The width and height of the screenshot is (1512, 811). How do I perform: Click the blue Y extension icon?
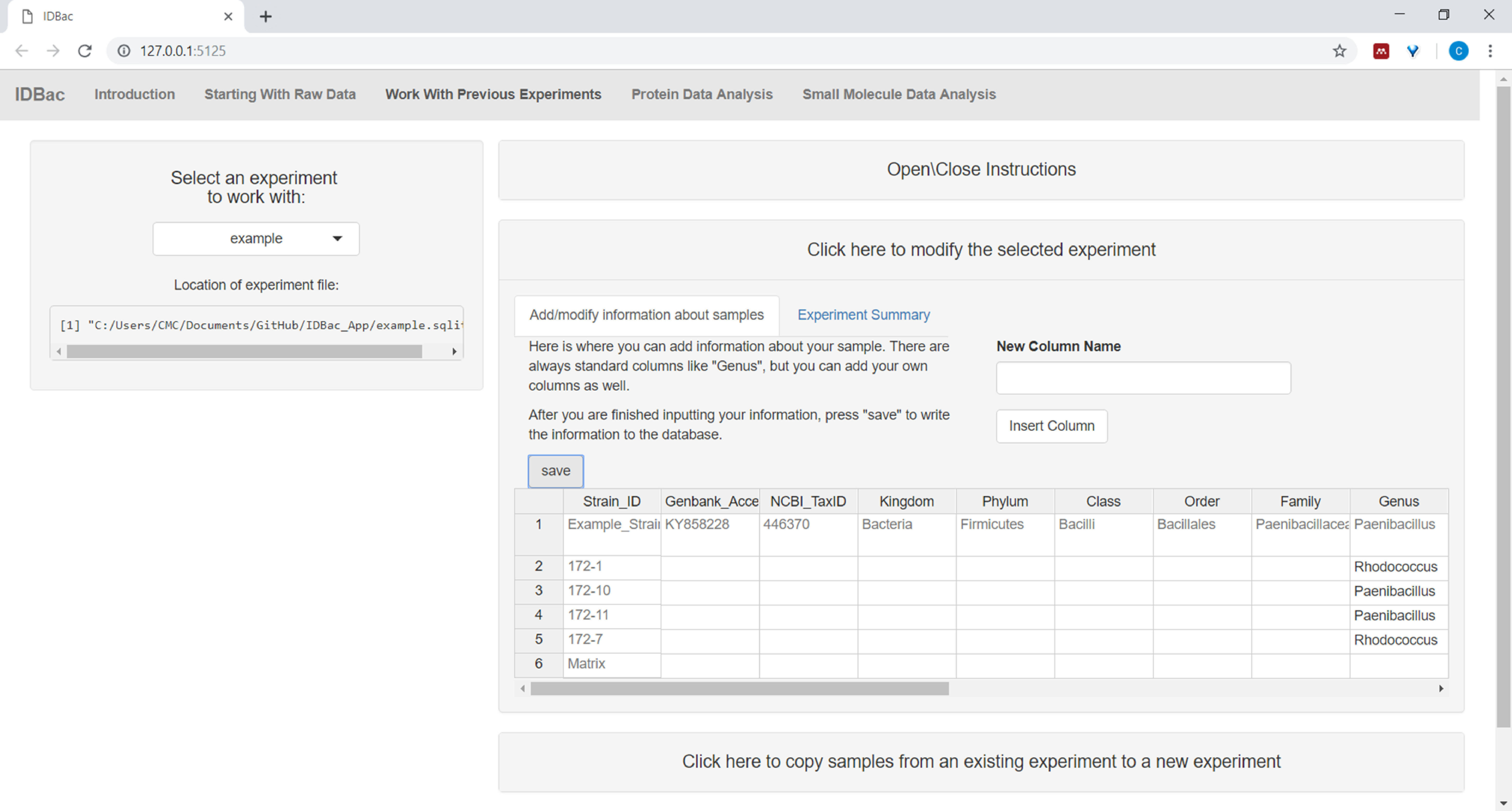point(1413,51)
